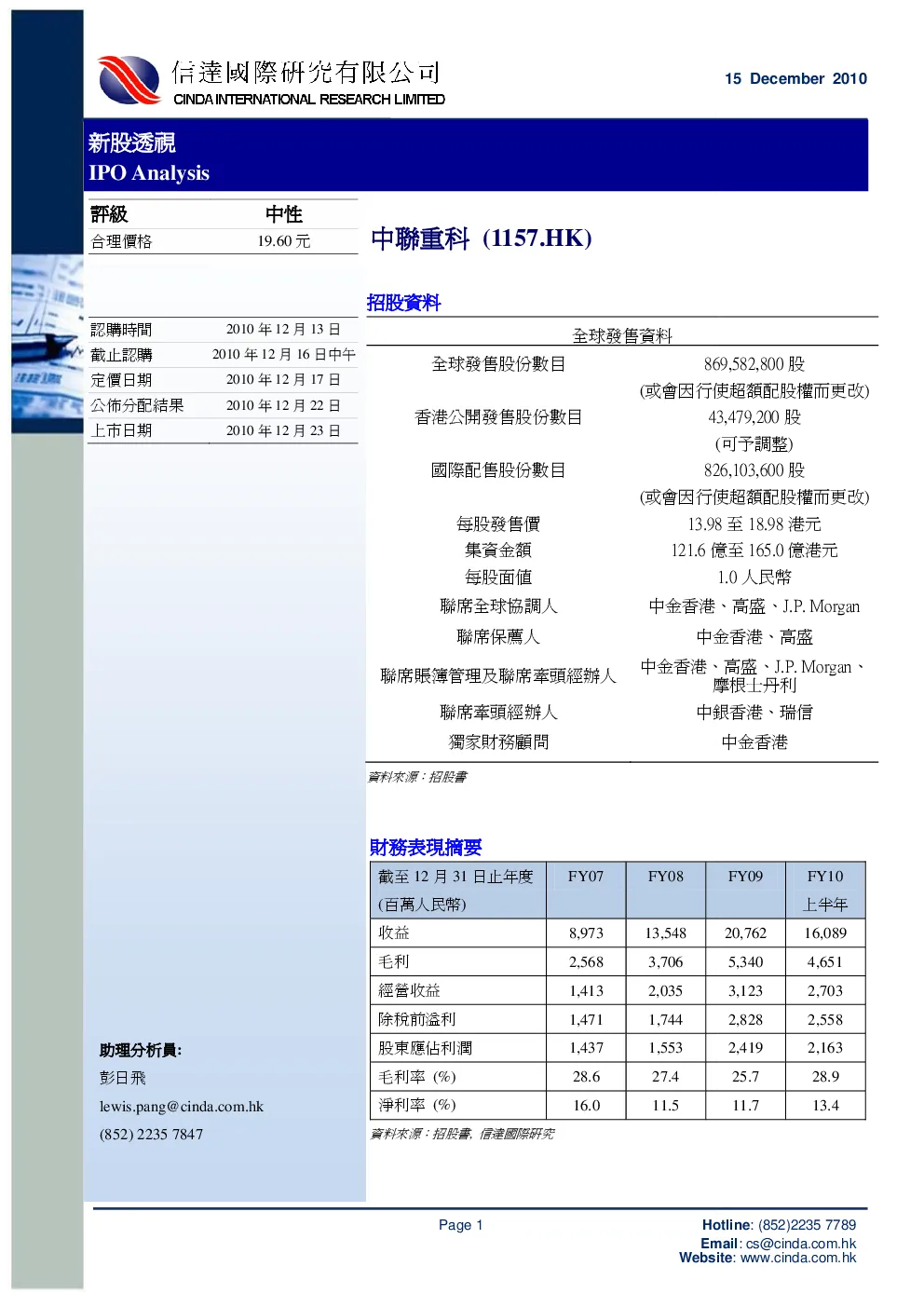The height and width of the screenshot is (1307, 924).
Task: Click the row label 聯席保薦人
Action: [498, 637]
